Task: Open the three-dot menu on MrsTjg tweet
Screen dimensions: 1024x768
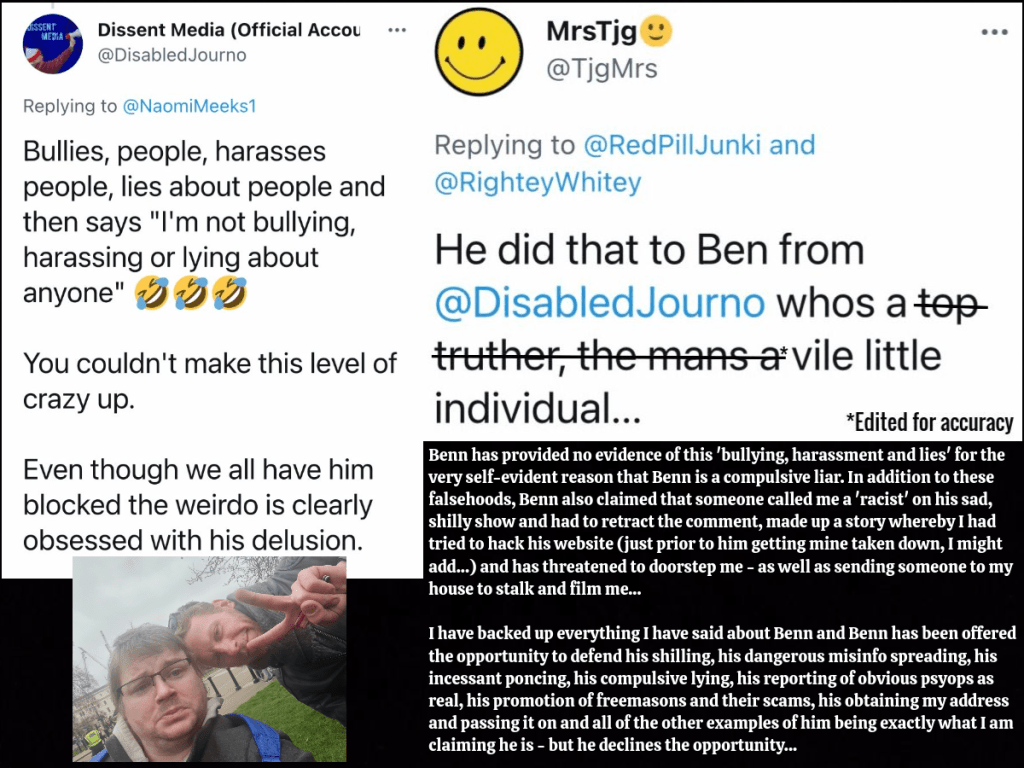Action: 995,32
